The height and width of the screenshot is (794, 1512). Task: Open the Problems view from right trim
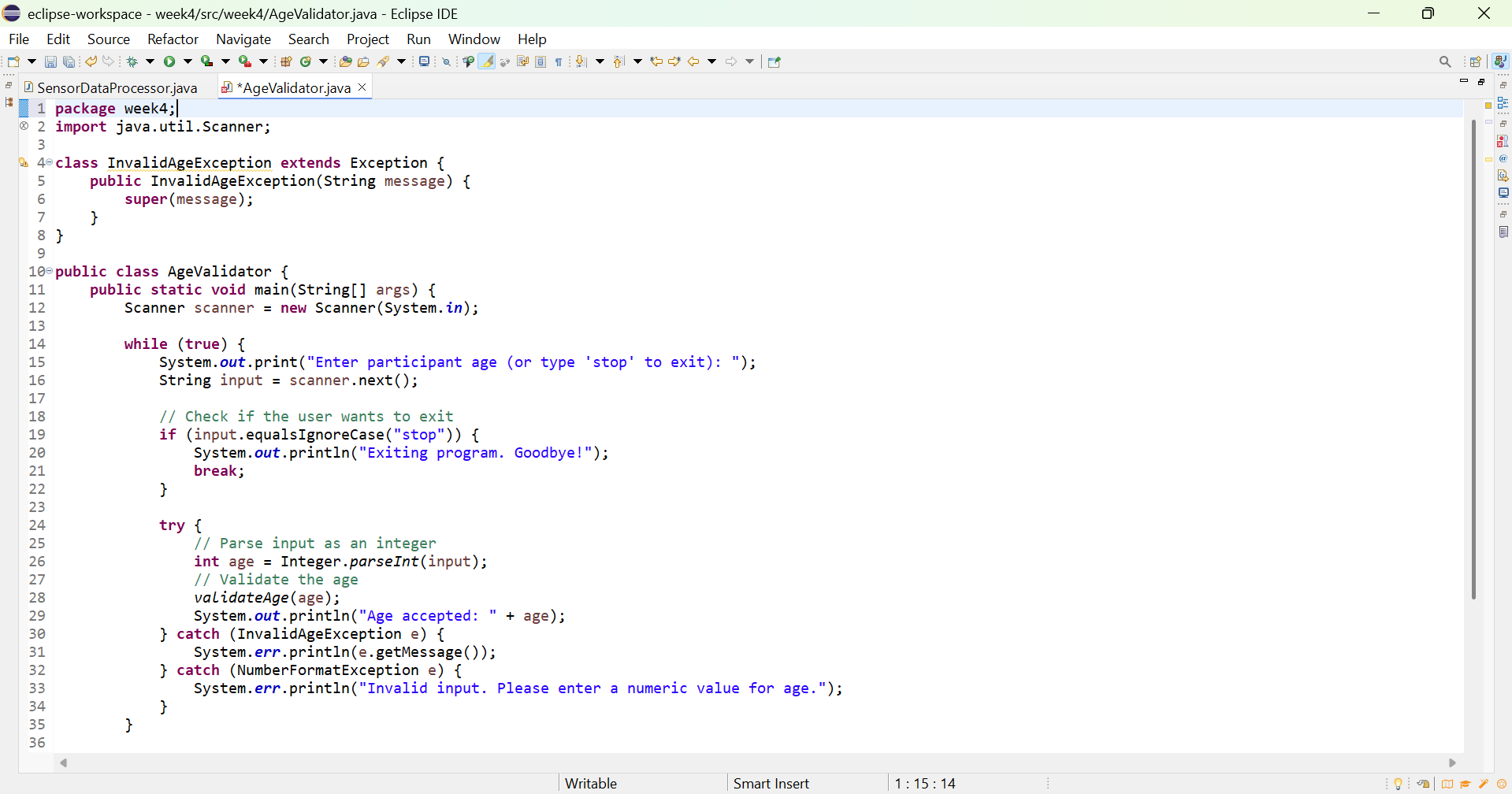coord(1503,141)
